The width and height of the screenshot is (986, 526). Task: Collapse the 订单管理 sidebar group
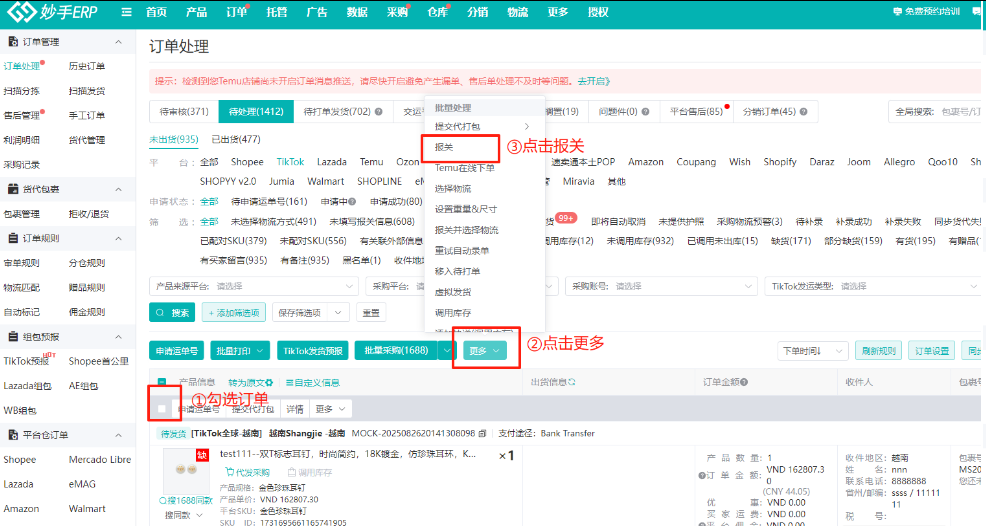click(118, 42)
